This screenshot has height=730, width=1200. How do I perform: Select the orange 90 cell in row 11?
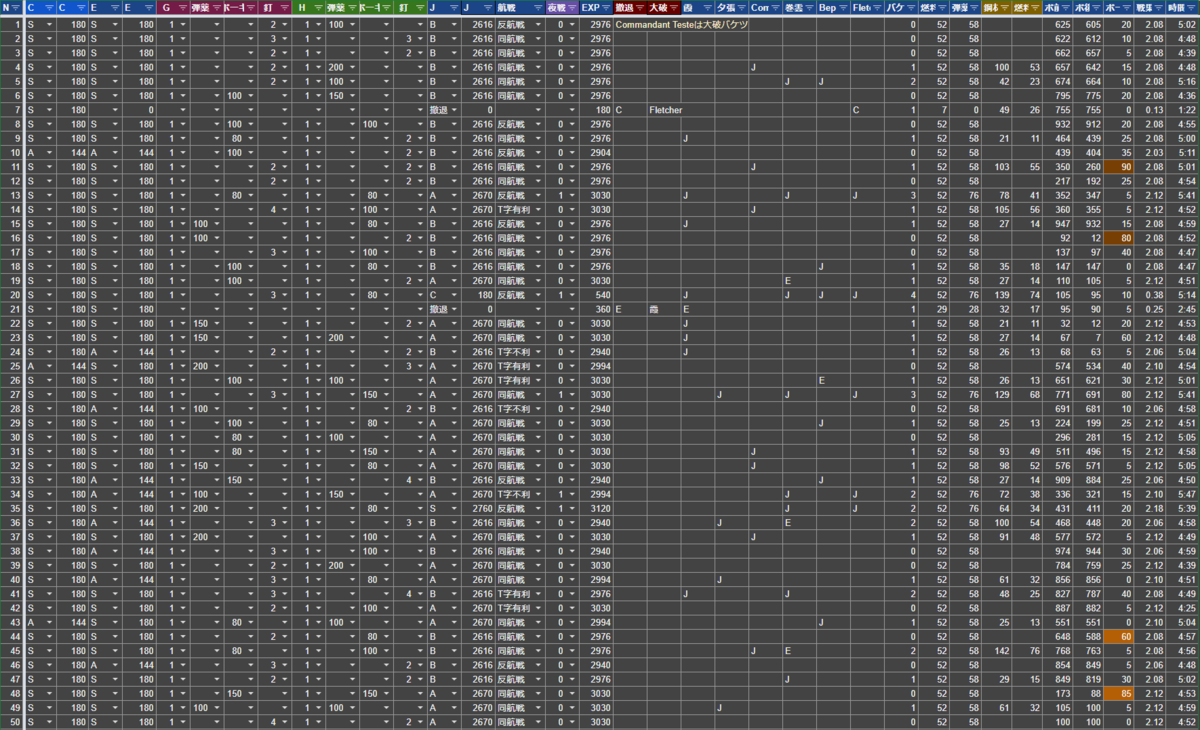click(x=1119, y=167)
